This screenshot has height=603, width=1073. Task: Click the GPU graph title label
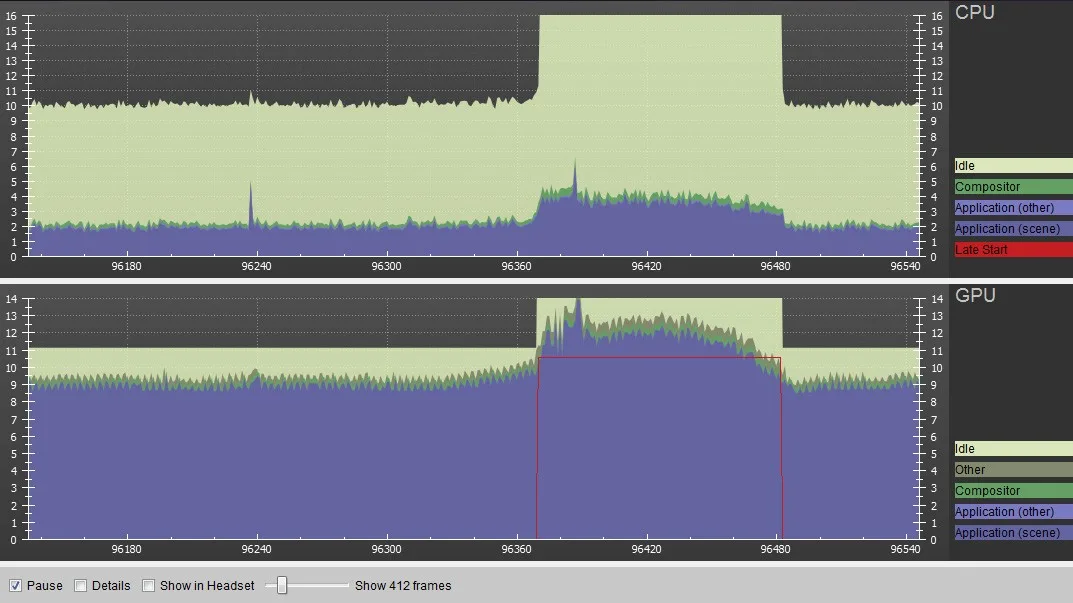[x=975, y=295]
